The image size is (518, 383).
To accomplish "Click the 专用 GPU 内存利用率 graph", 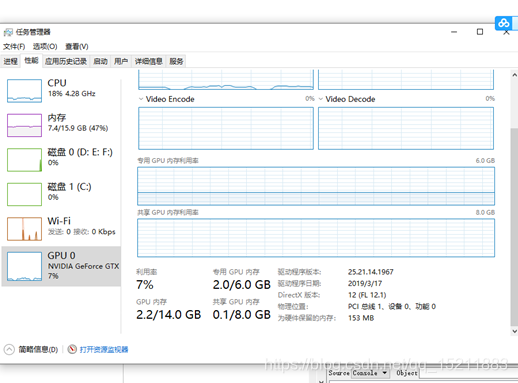I will [x=316, y=186].
